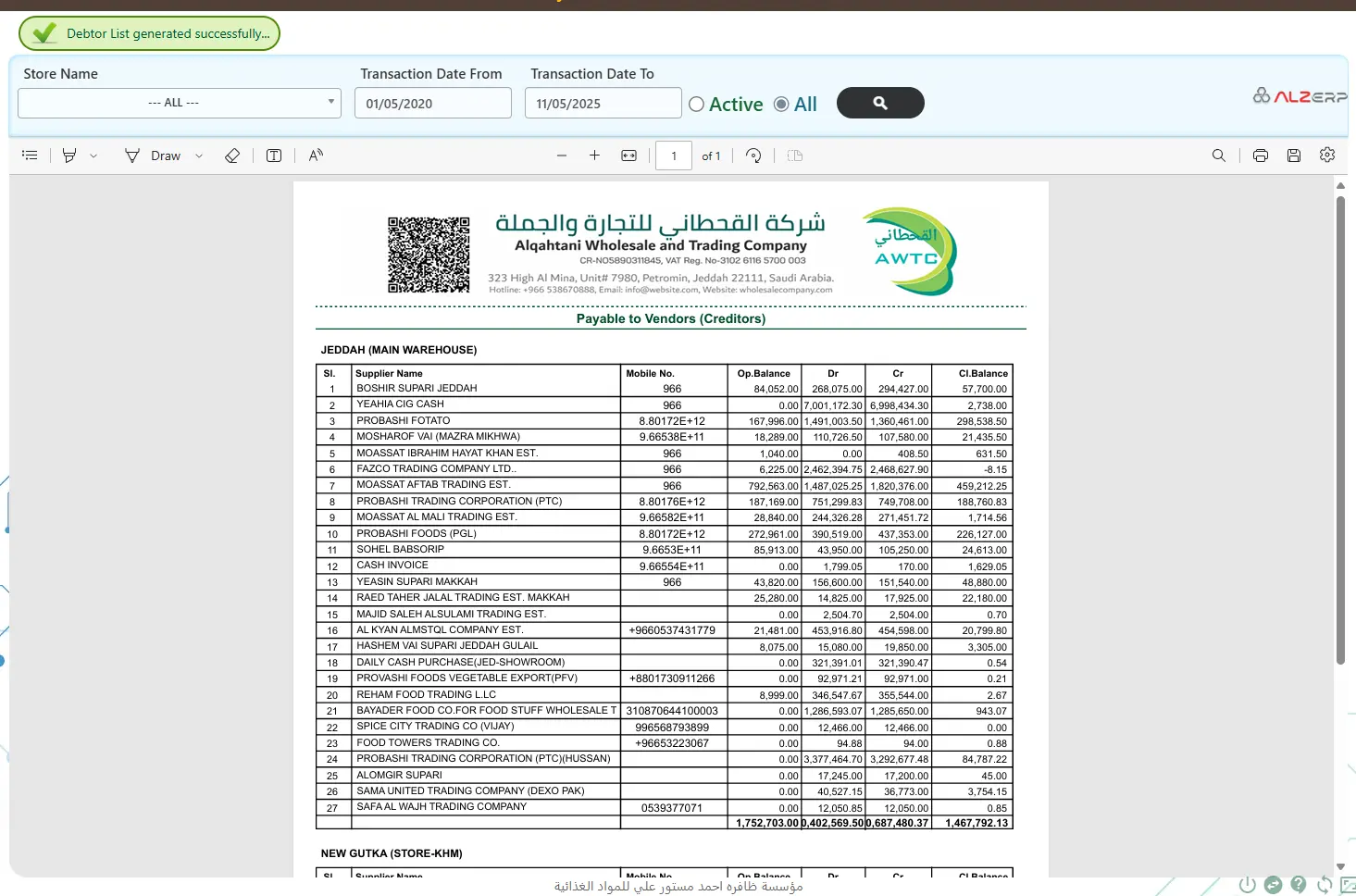Viewport: 1356px width, 896px height.
Task: Print the creditors report
Action: tap(1260, 156)
